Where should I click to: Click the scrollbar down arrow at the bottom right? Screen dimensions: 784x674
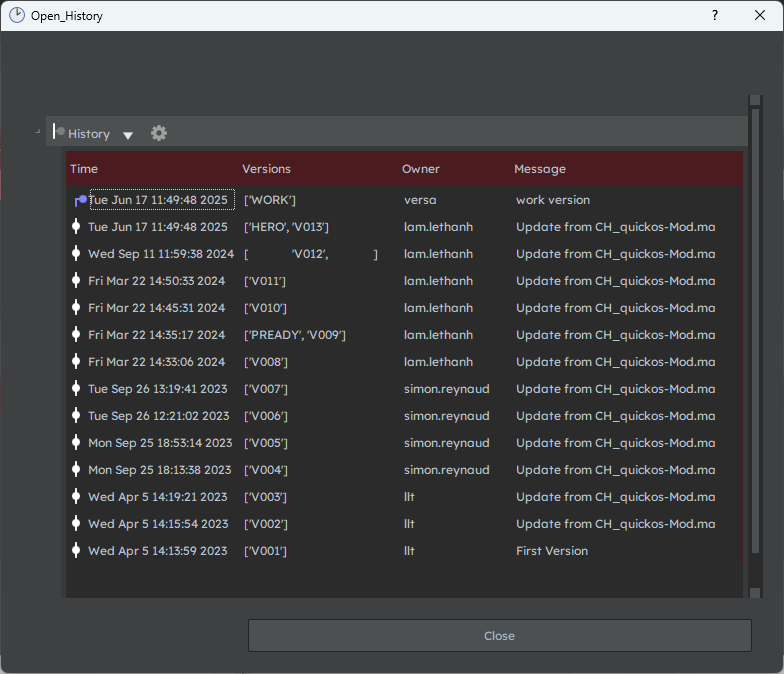point(756,593)
